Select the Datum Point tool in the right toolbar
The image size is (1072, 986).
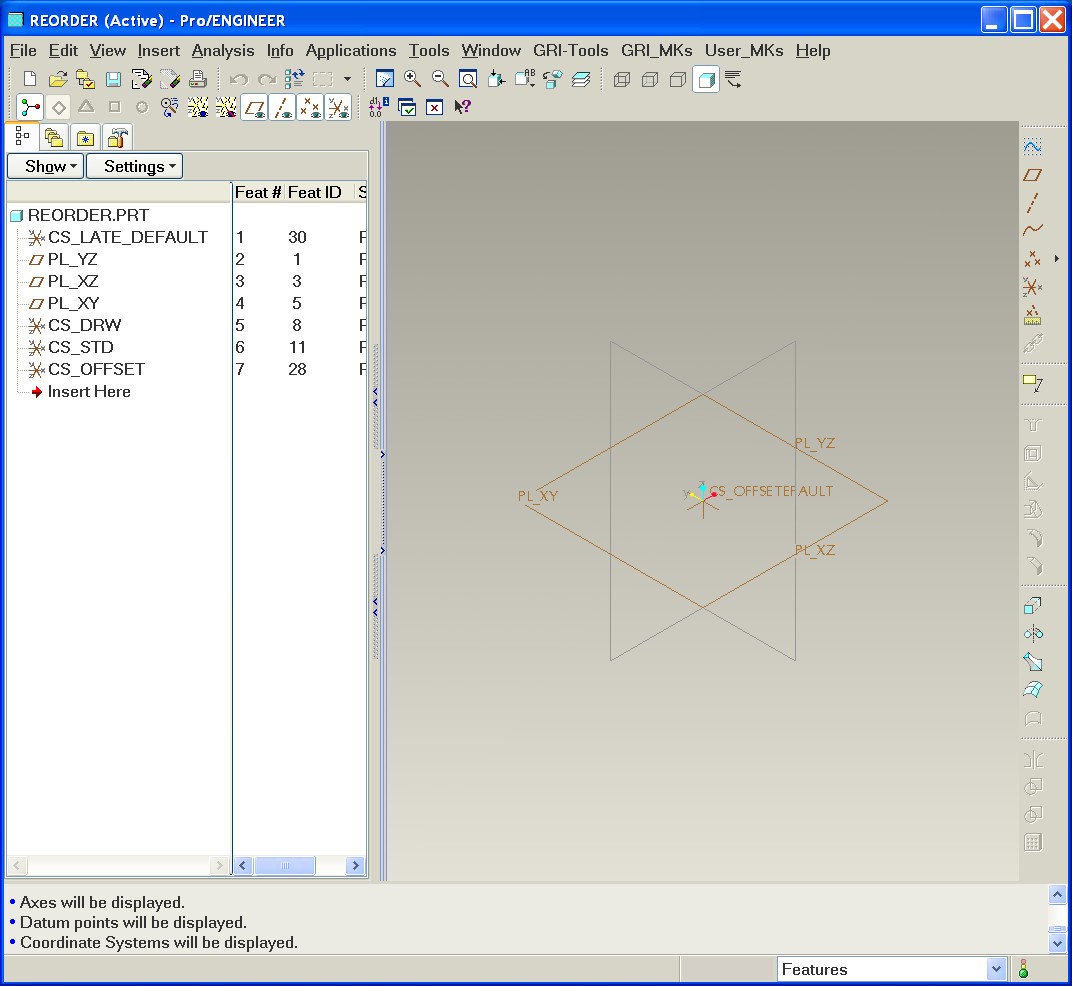point(1033,258)
